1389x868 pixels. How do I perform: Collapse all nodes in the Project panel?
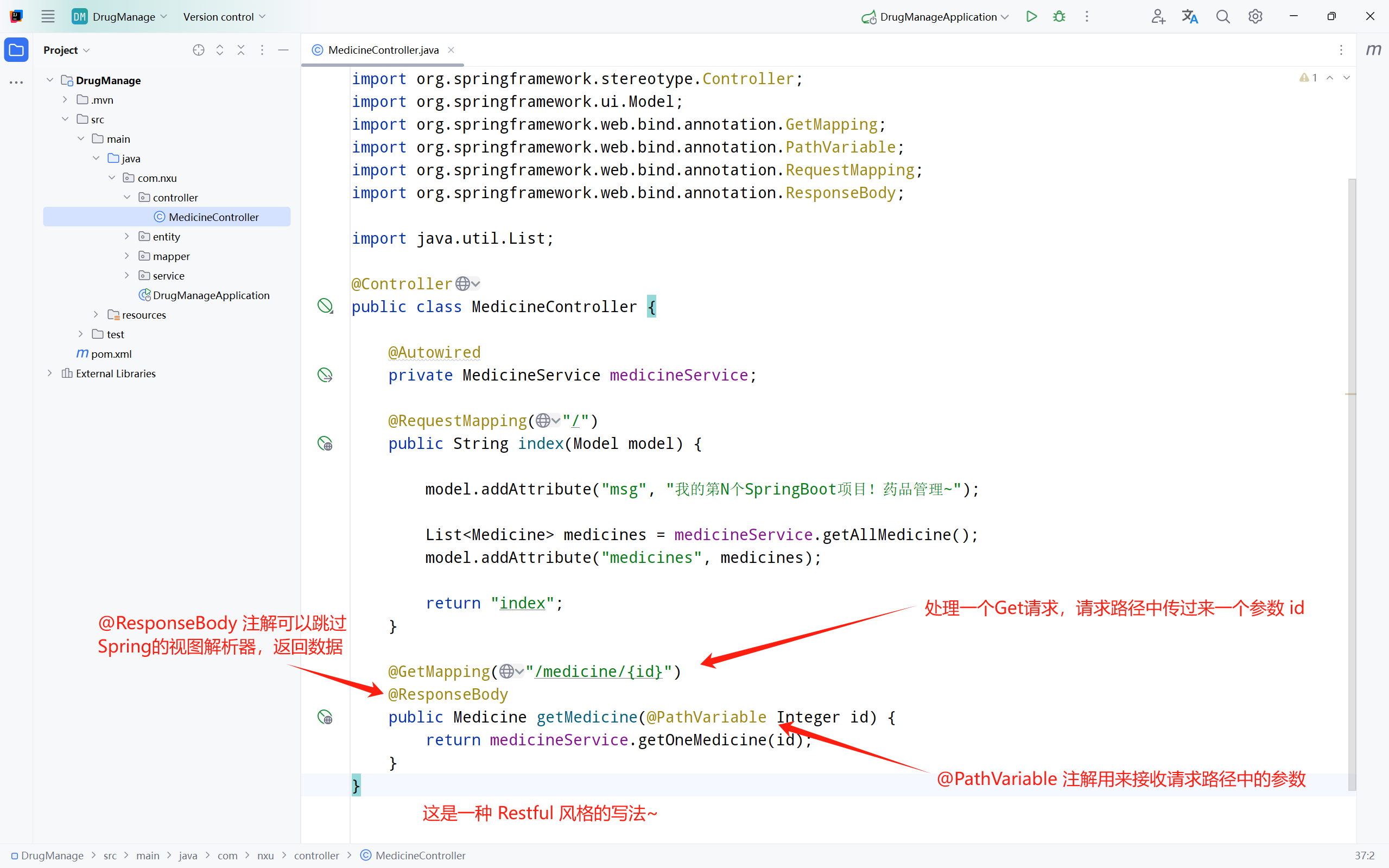[241, 50]
